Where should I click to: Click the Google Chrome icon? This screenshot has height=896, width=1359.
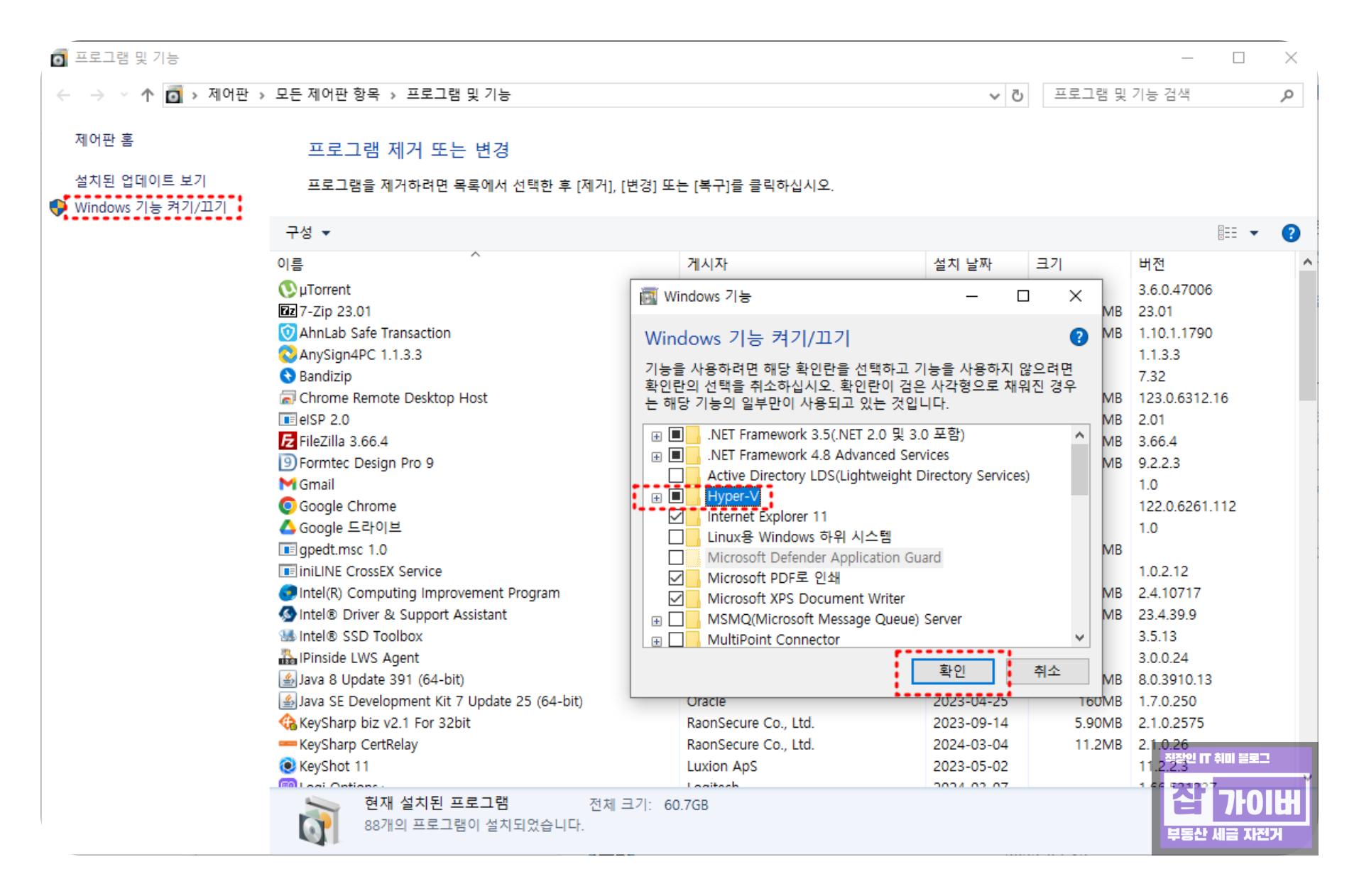click(x=287, y=506)
